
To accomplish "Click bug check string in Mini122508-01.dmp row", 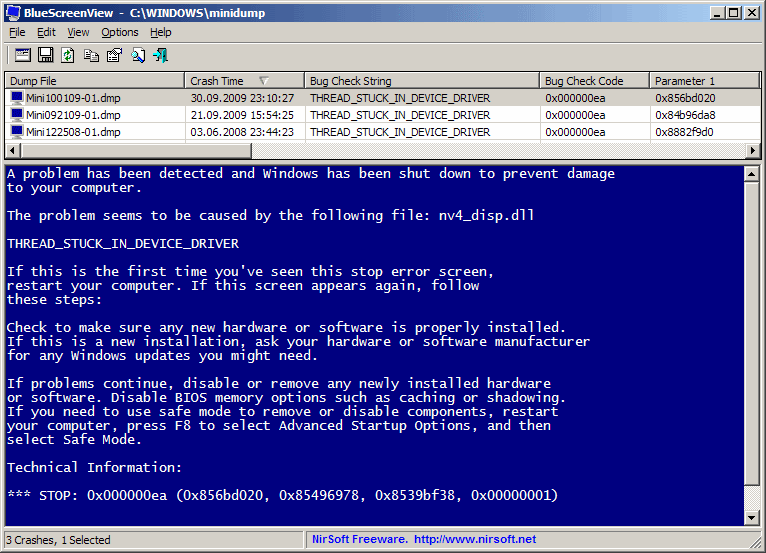I will [x=400, y=132].
